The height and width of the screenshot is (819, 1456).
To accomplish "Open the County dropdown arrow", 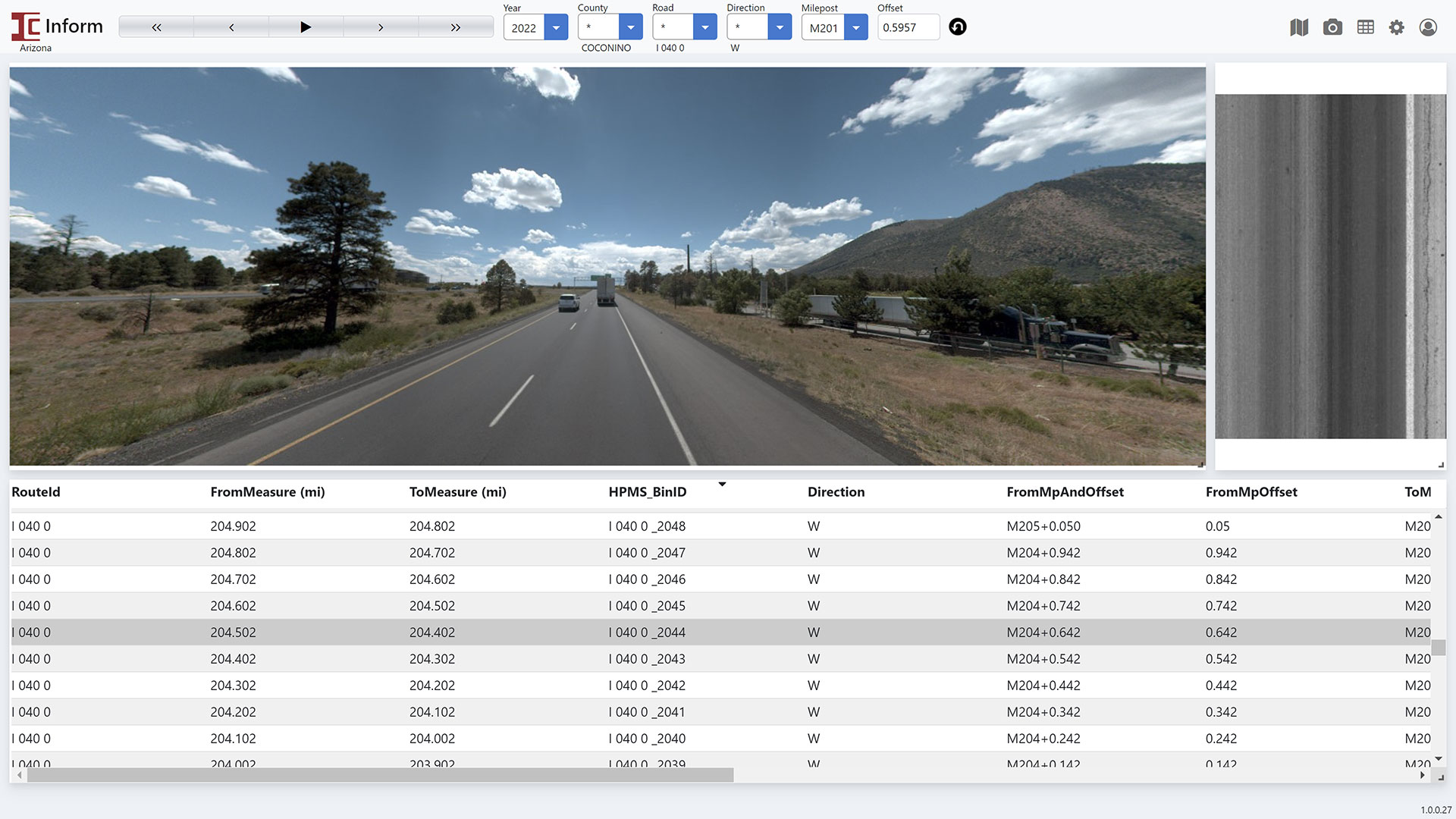I will tap(630, 28).
